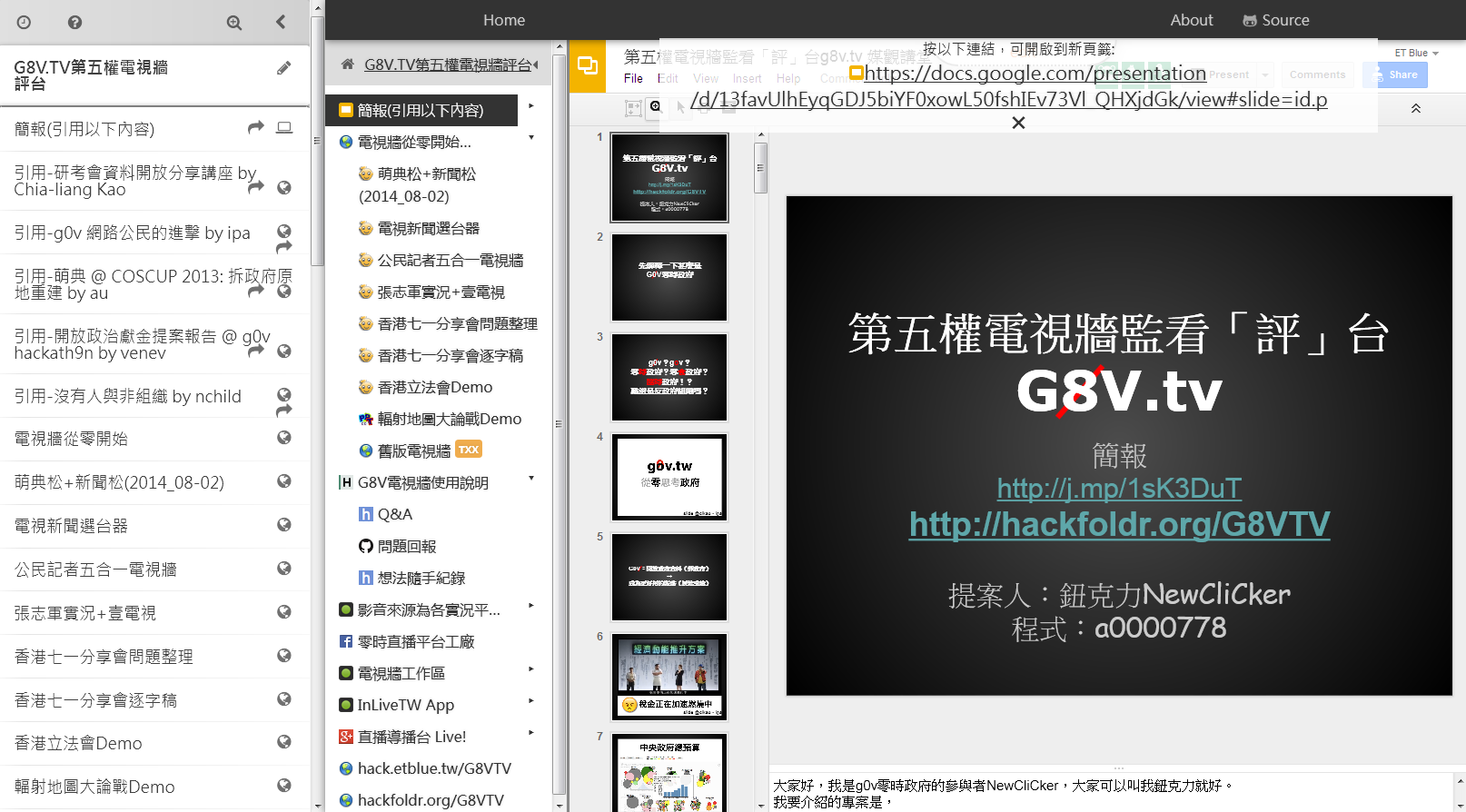Click globe icon on 電視新聞選台器 left row
This screenshot has width=1466, height=812.
284,525
